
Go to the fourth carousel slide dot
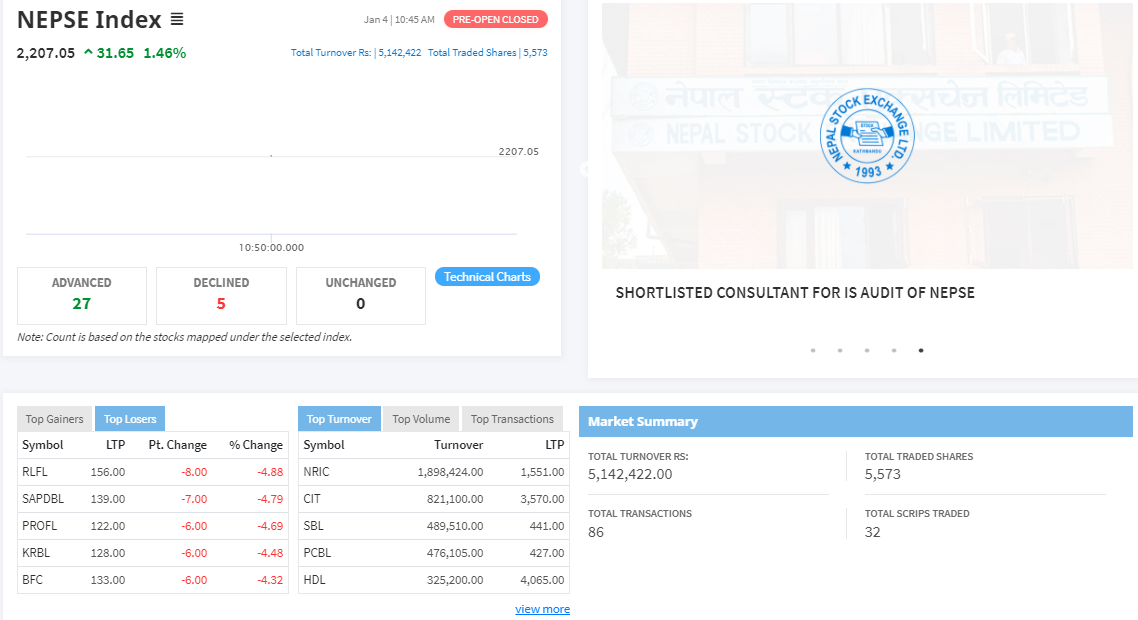click(894, 351)
